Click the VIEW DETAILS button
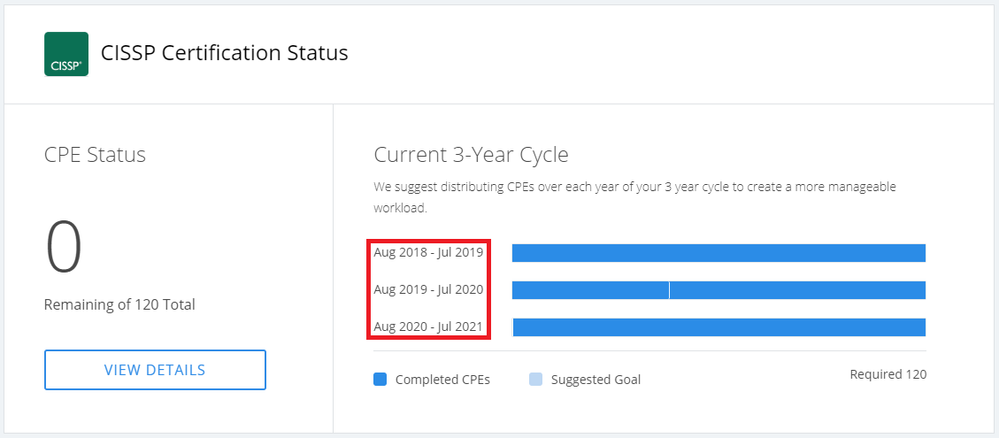999x438 pixels. (x=155, y=370)
